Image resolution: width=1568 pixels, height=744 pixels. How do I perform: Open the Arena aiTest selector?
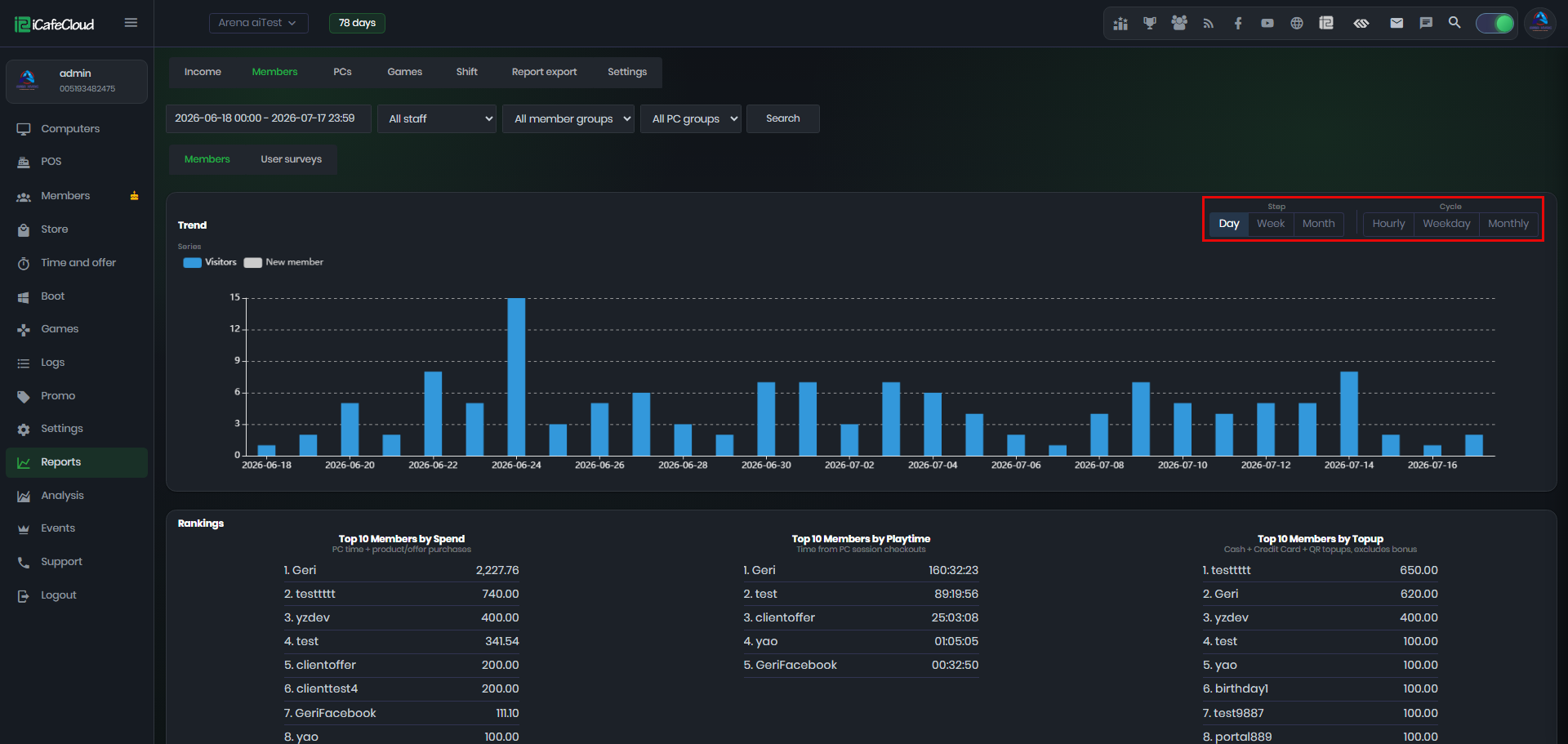point(258,23)
